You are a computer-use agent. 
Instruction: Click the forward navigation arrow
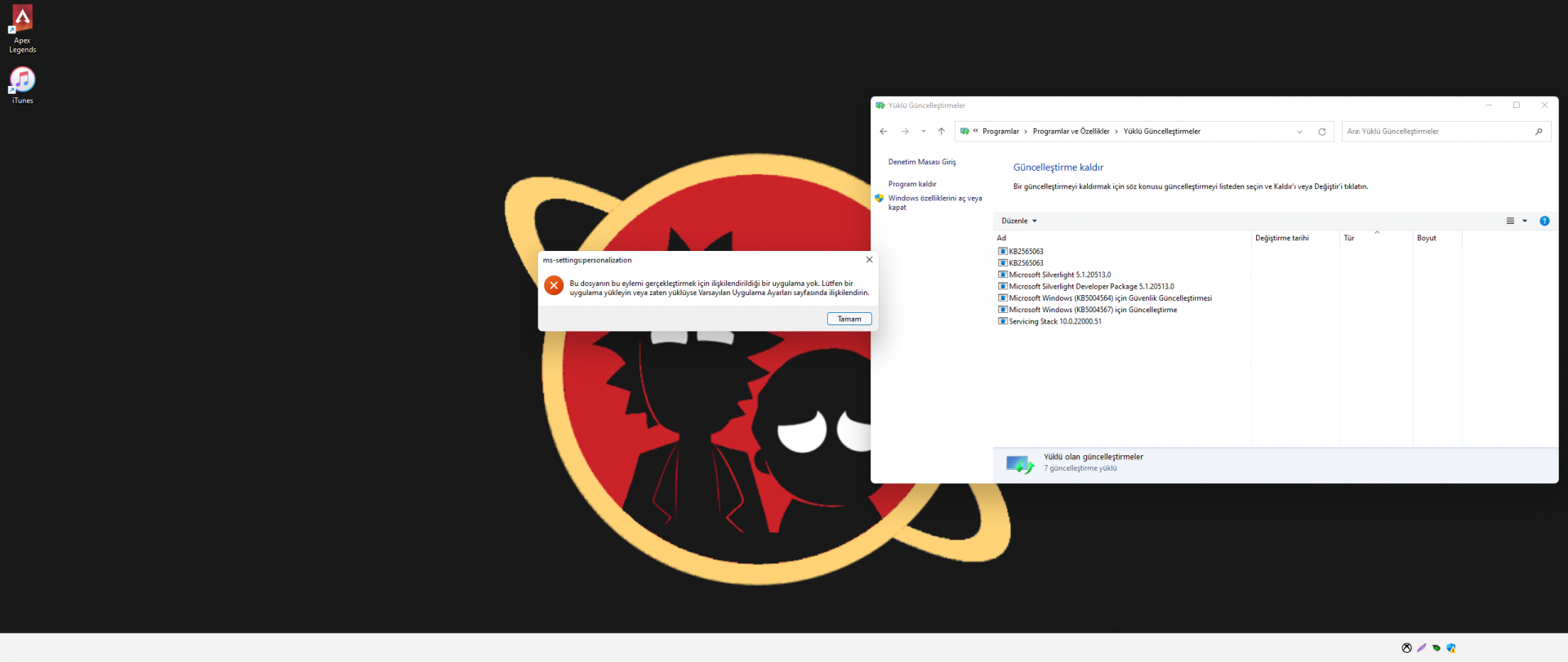(x=905, y=132)
